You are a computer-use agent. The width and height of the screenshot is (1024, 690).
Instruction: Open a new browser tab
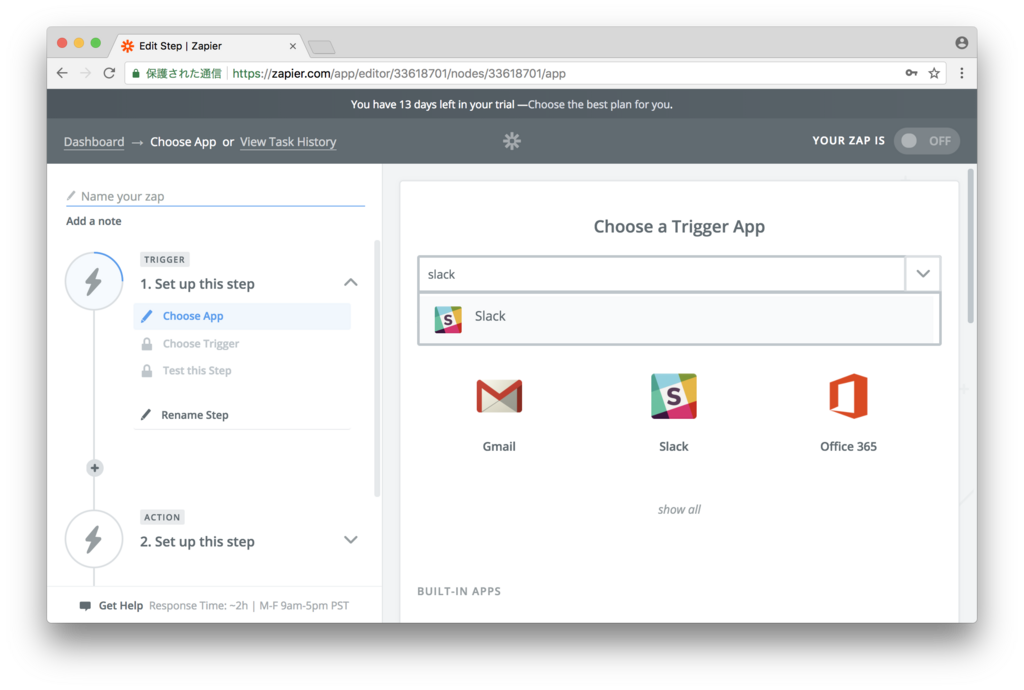321,47
